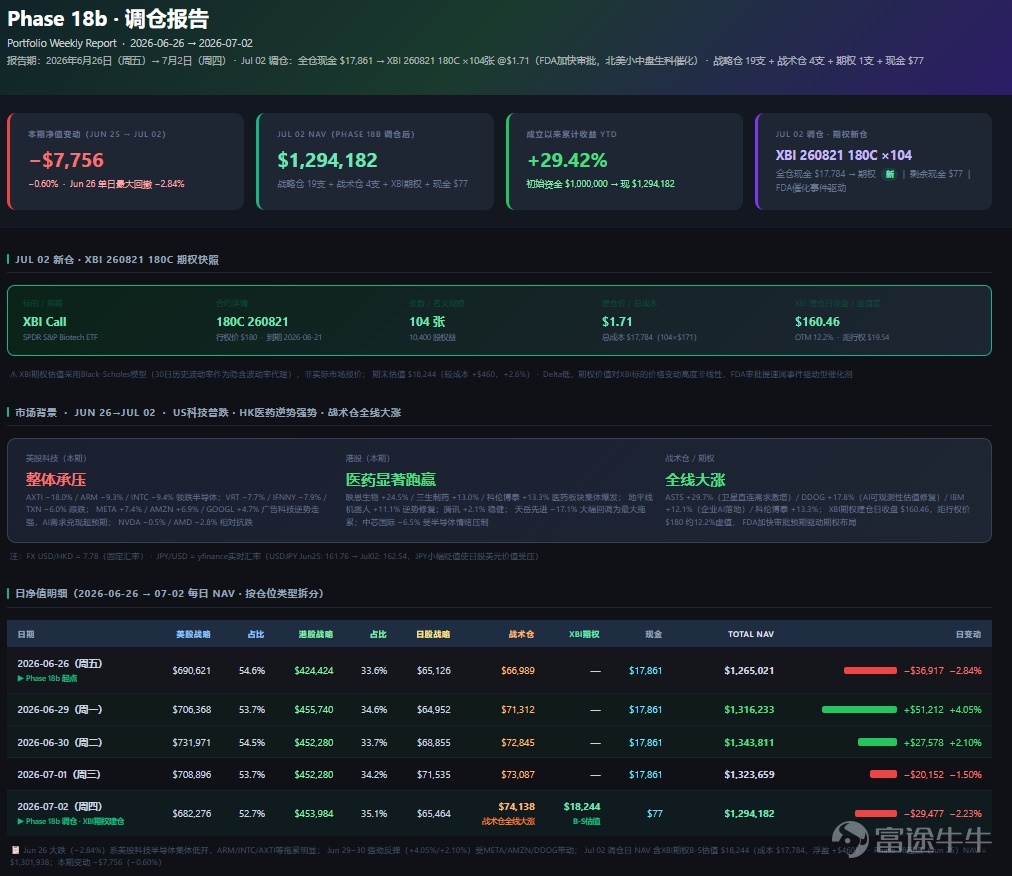Click the $18,244 XBI option value
The image size is (1012, 876).
pyautogui.click(x=582, y=806)
